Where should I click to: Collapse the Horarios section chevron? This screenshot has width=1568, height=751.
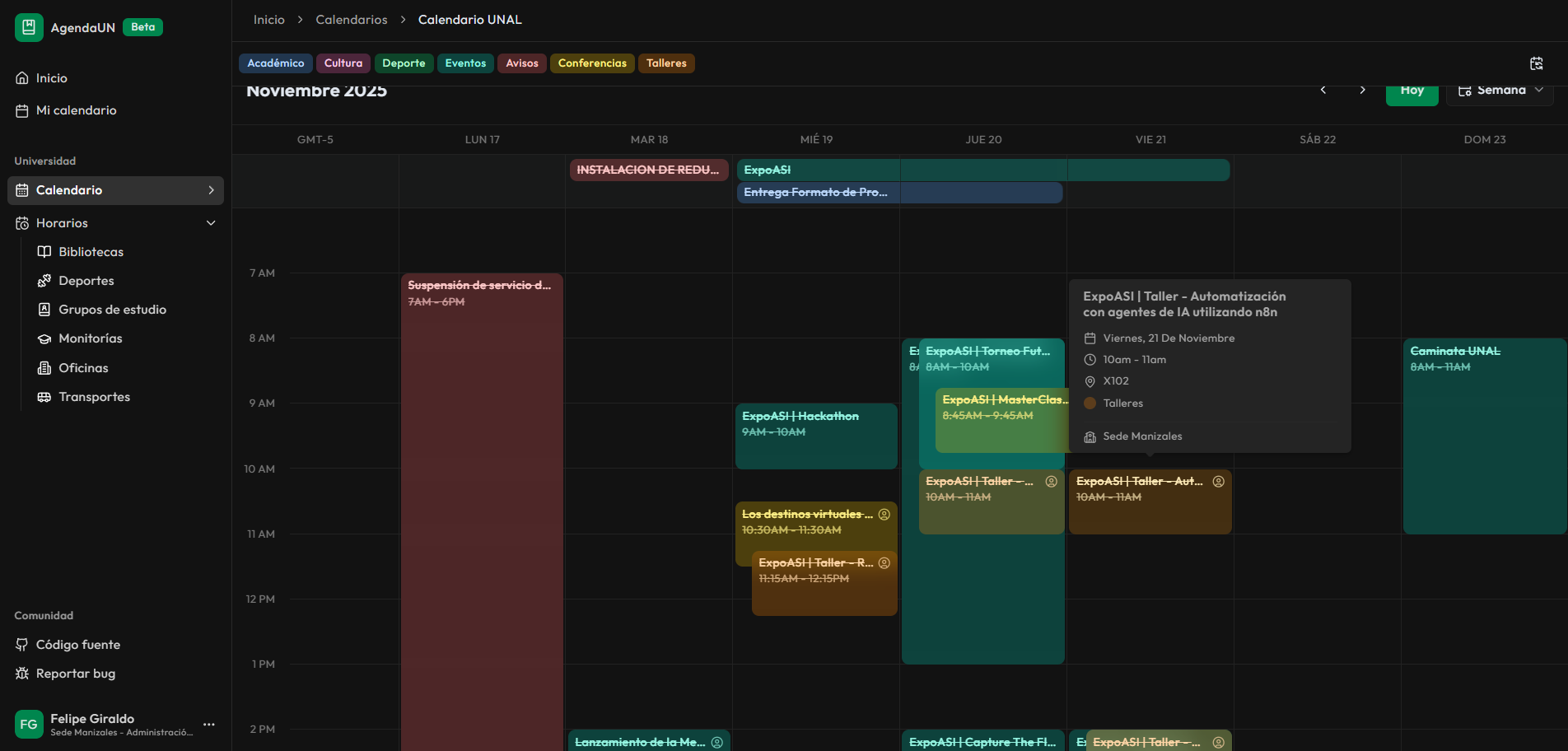(211, 223)
